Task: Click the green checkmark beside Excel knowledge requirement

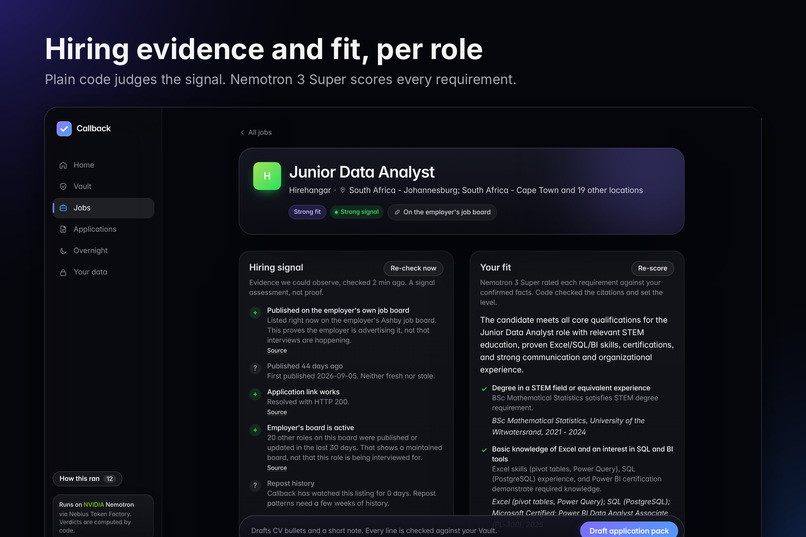Action: click(484, 450)
